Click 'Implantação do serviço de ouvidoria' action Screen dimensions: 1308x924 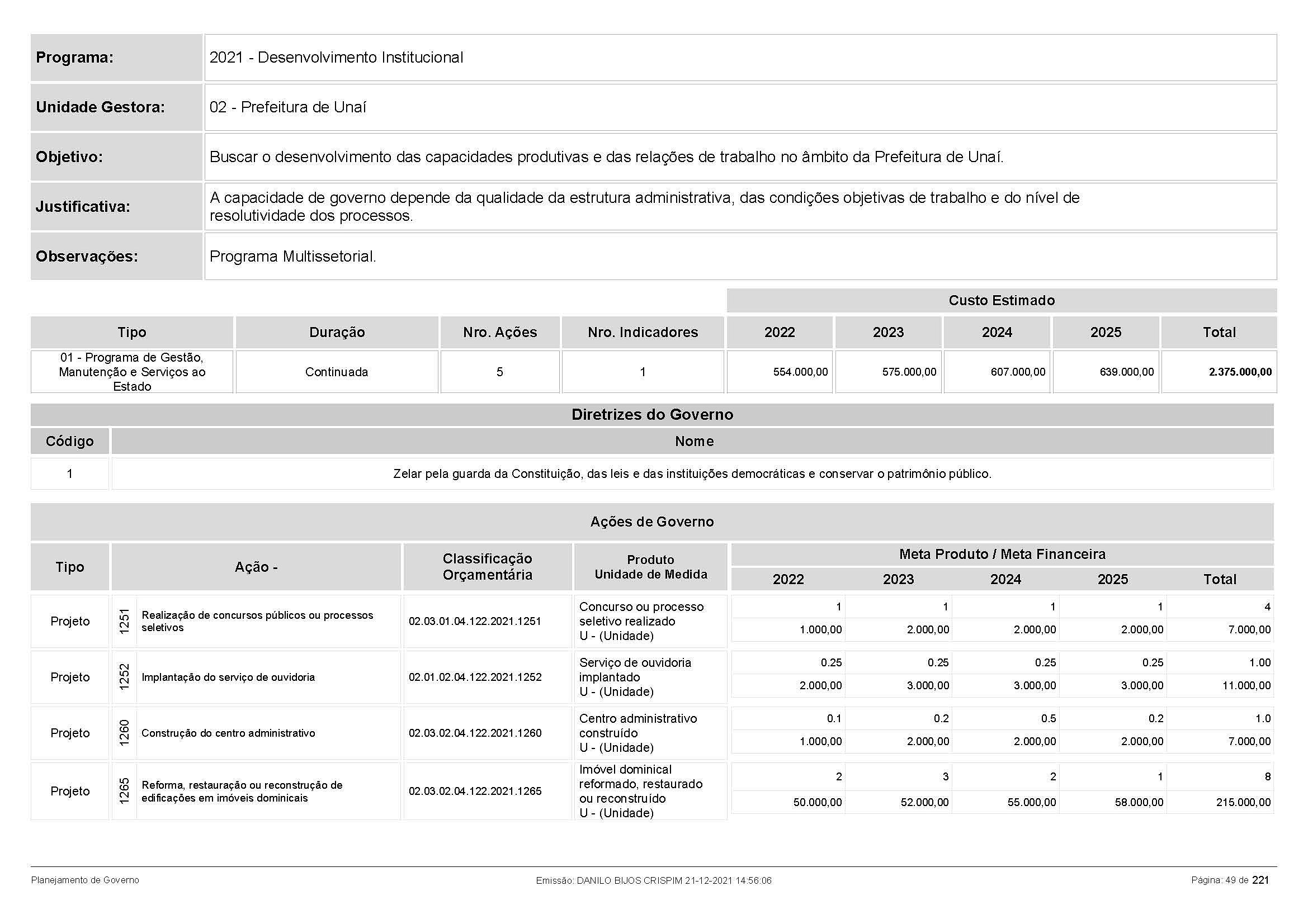pyautogui.click(x=228, y=677)
